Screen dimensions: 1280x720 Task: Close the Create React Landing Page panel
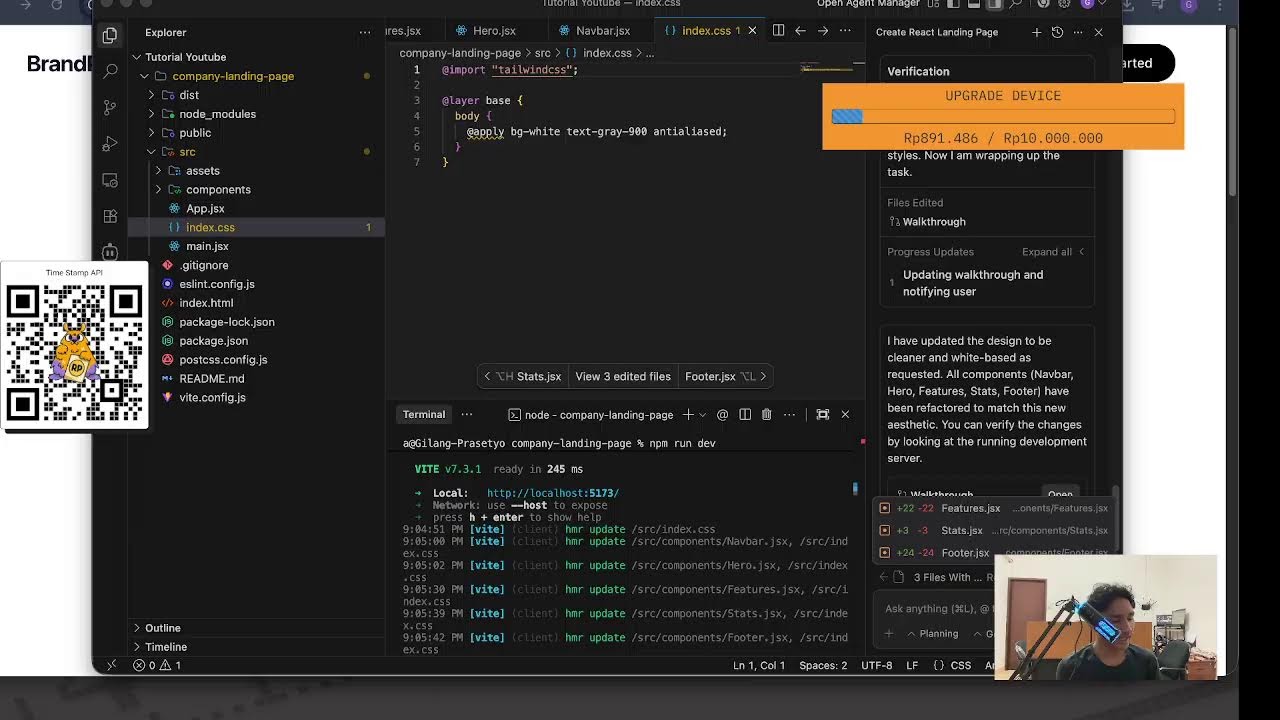(1098, 32)
